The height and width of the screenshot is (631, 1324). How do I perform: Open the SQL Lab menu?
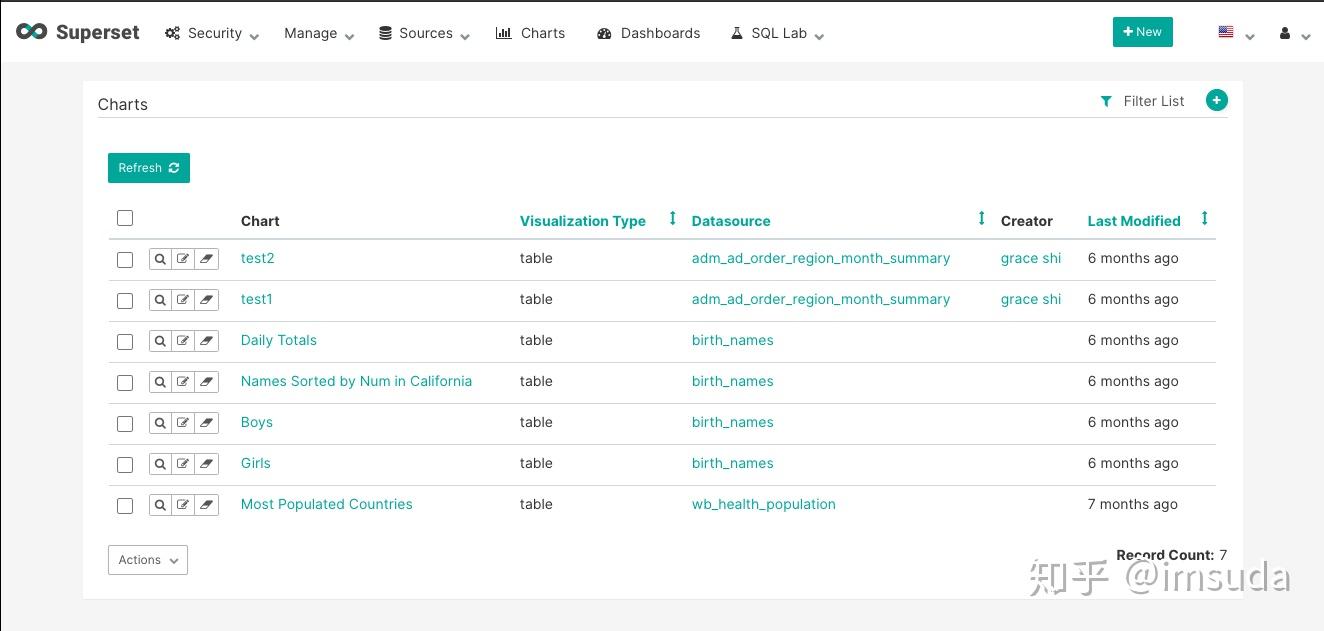click(x=778, y=33)
